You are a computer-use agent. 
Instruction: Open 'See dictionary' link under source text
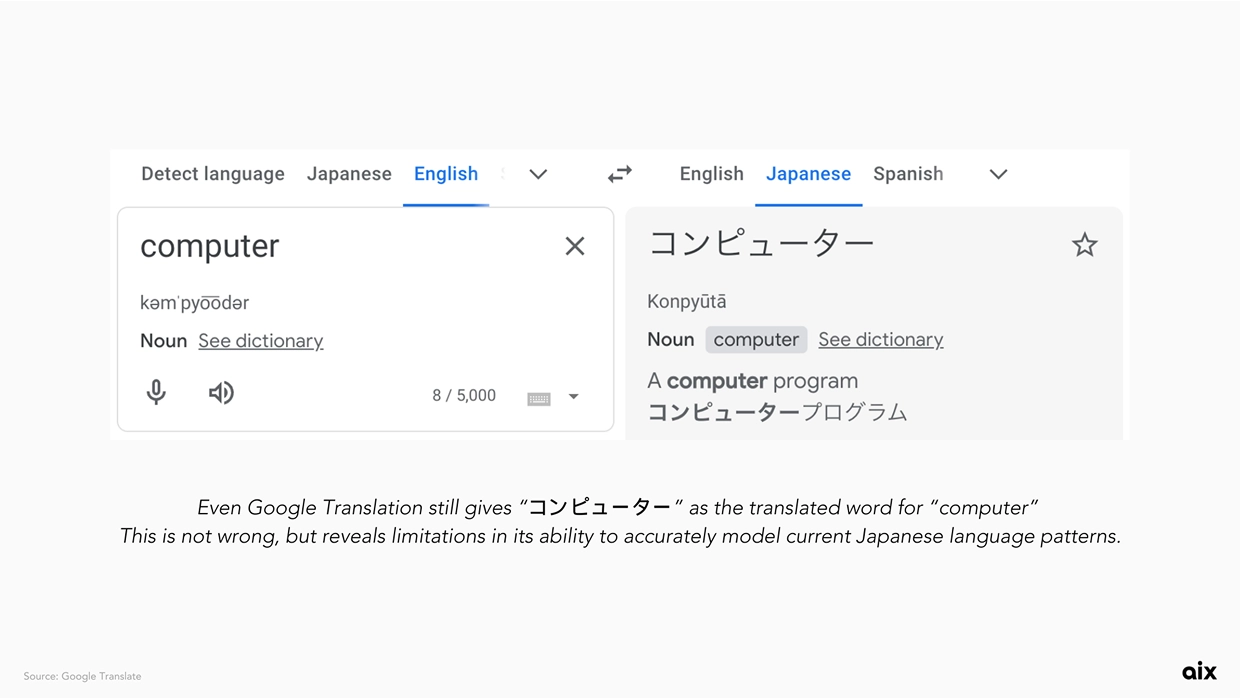(x=261, y=341)
